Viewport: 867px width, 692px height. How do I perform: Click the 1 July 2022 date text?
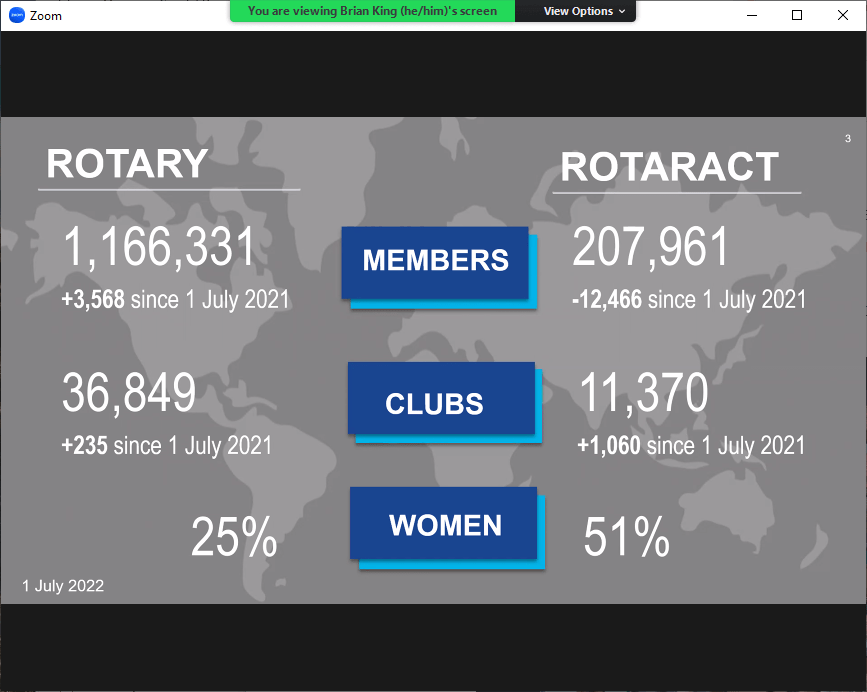click(63, 586)
